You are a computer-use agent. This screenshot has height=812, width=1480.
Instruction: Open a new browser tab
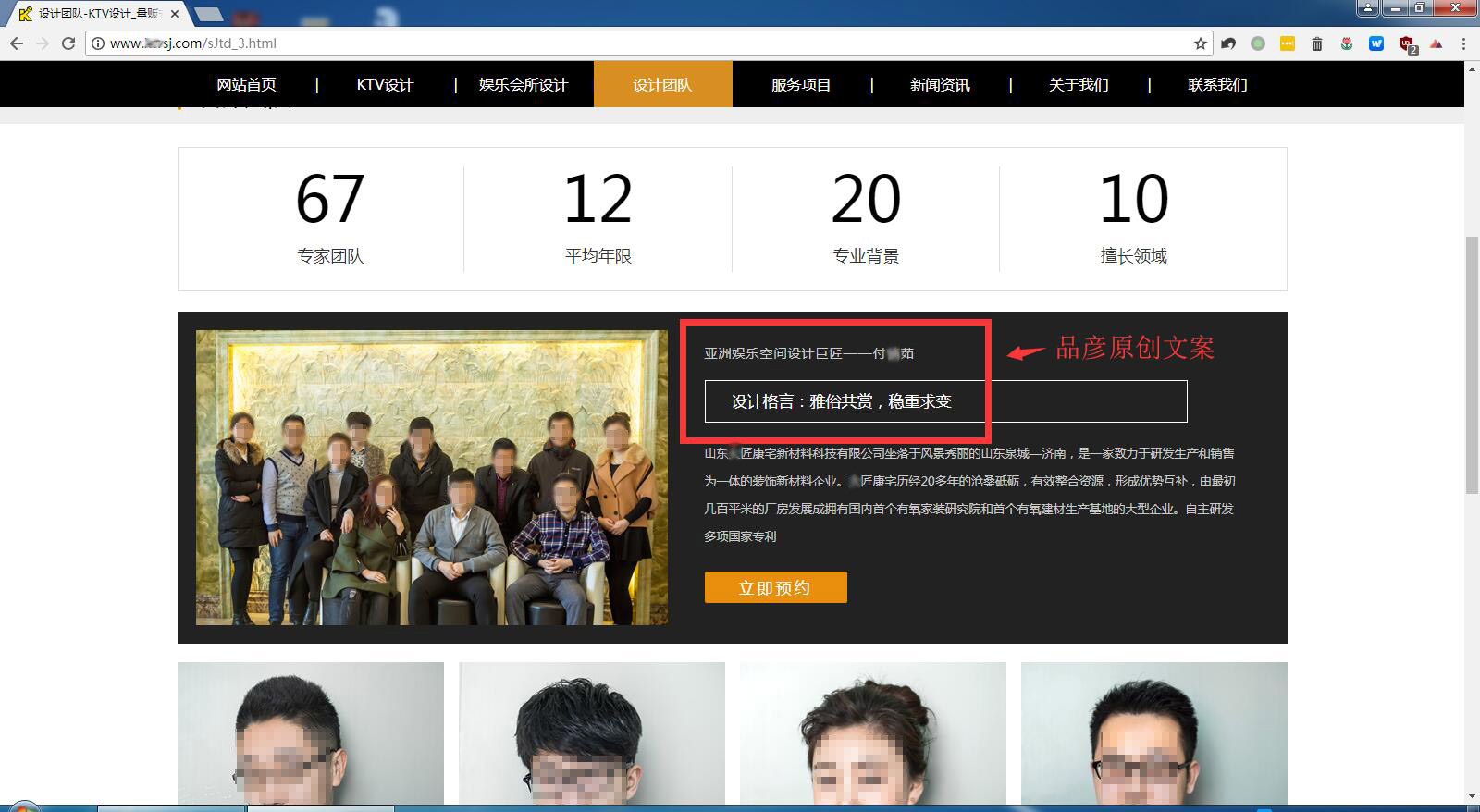(x=210, y=14)
